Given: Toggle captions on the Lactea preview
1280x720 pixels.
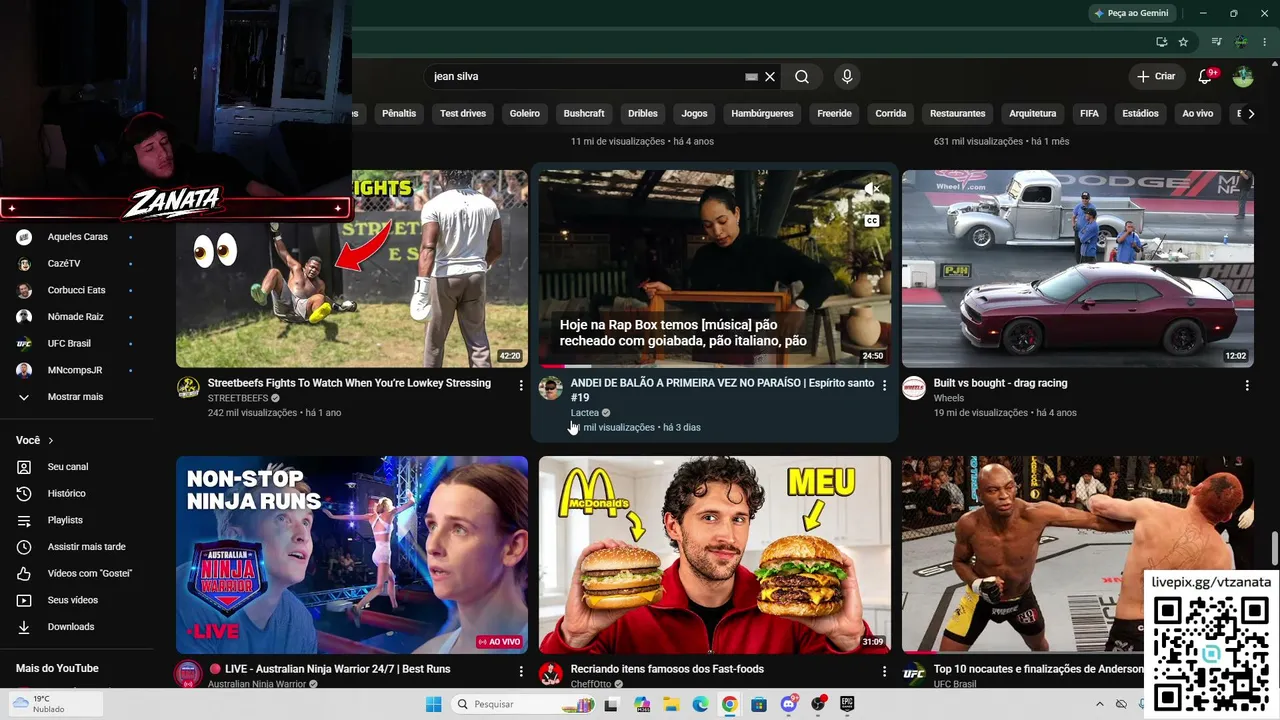Looking at the screenshot, I should click(x=872, y=221).
